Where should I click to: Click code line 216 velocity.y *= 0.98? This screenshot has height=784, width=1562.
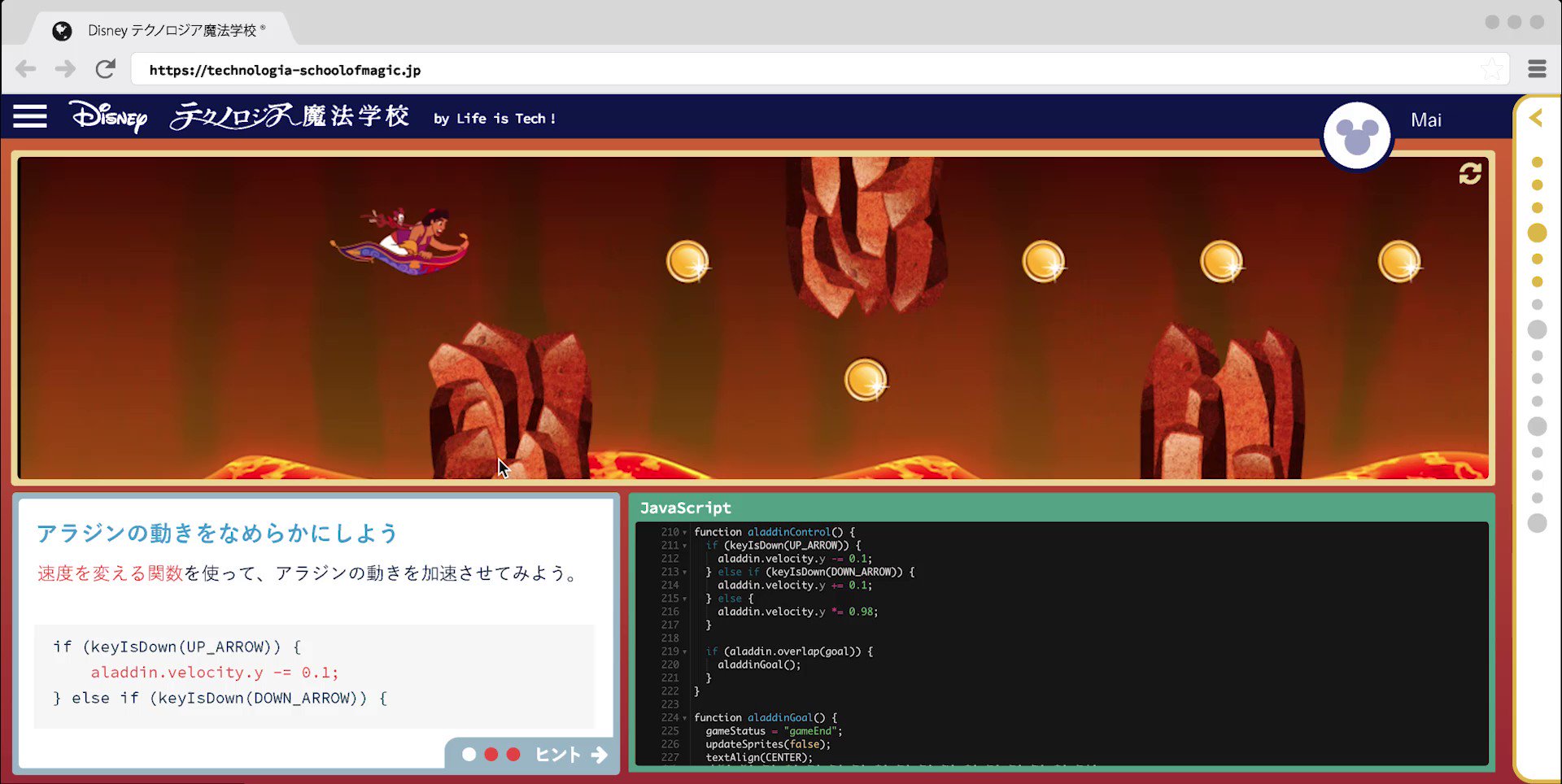pyautogui.click(x=797, y=612)
